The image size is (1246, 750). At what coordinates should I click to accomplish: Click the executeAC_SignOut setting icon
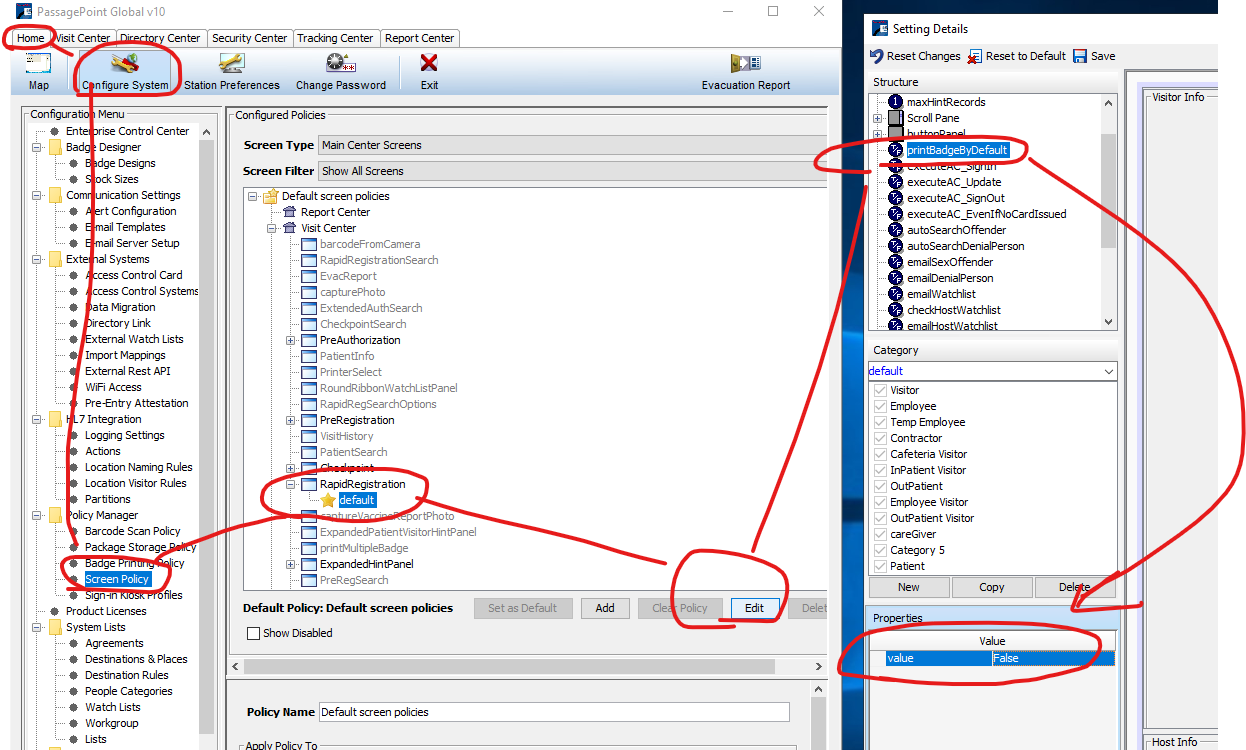point(895,198)
